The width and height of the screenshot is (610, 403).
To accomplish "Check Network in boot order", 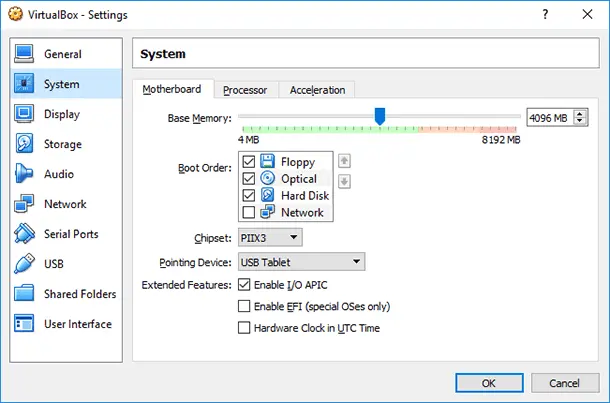I will tap(249, 212).
